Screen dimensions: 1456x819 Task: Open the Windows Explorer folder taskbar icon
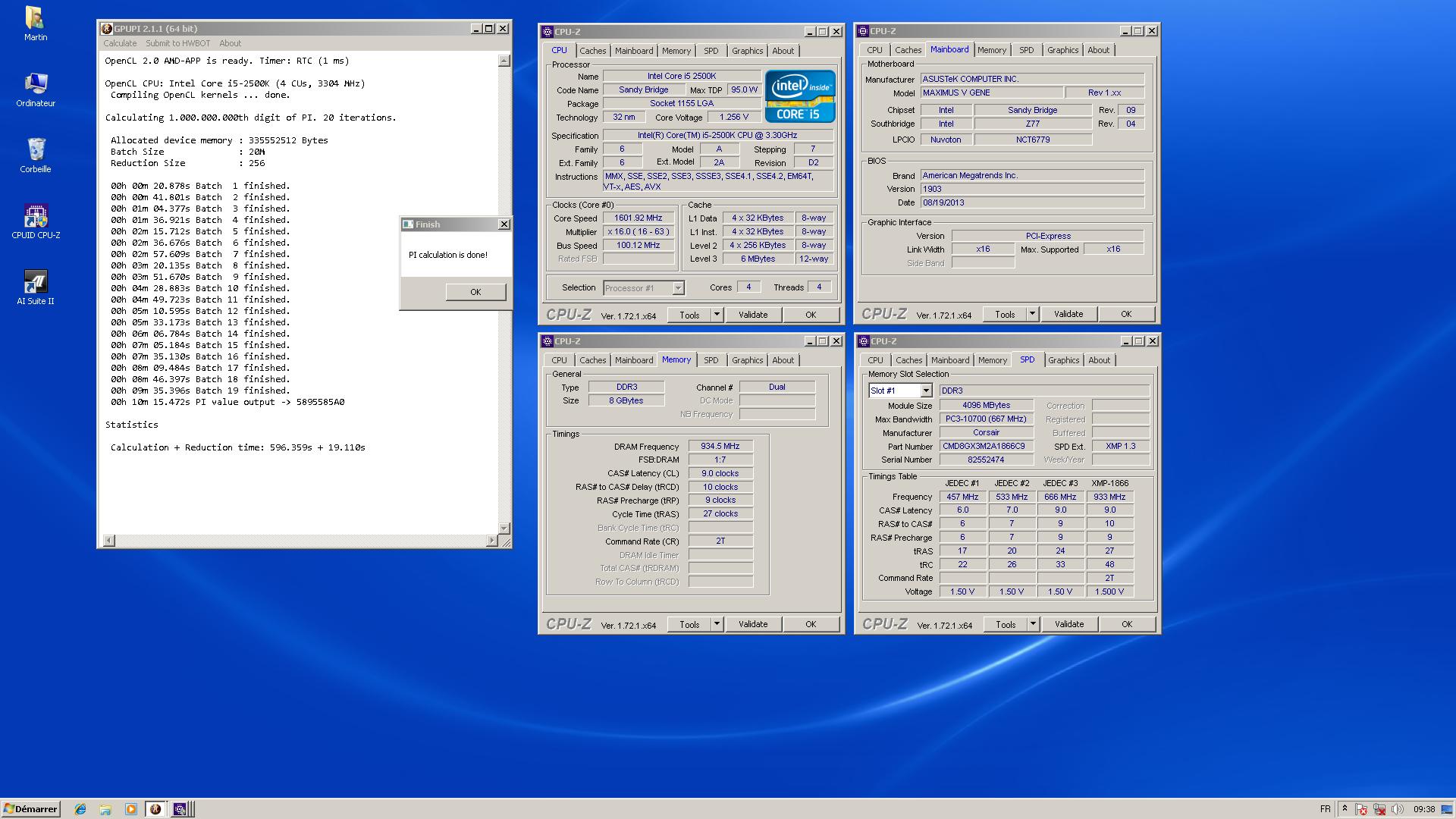[105, 809]
